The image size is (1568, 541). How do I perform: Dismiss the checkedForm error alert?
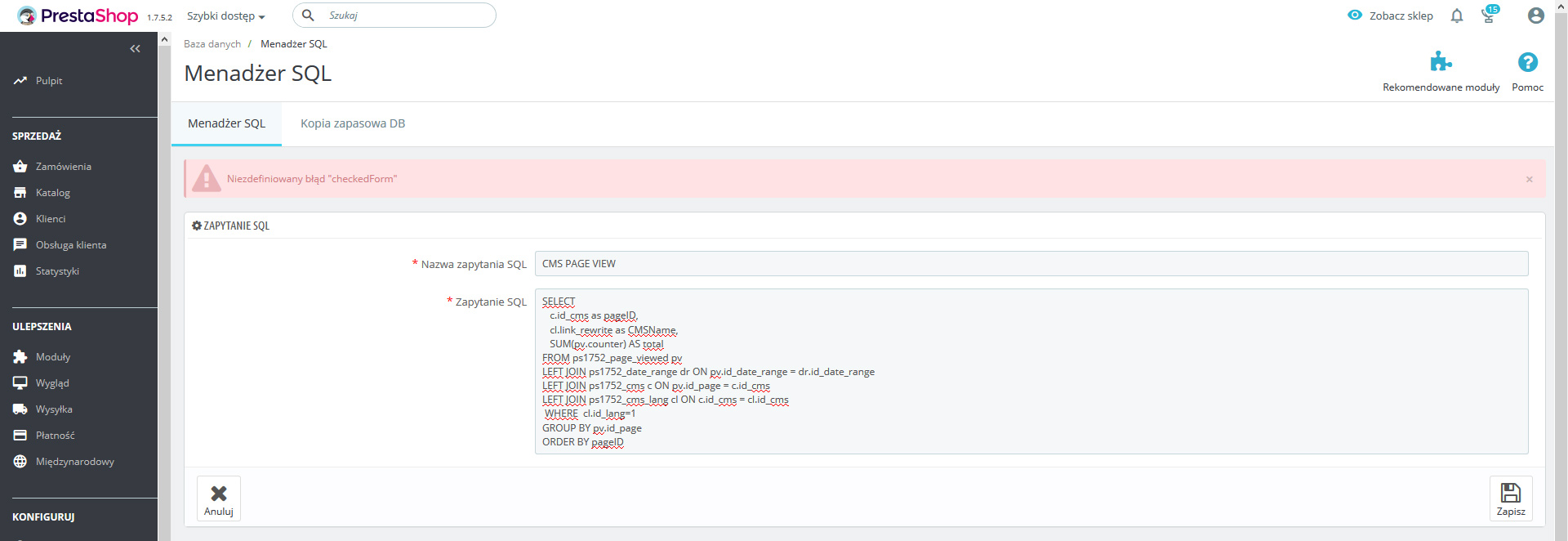(1530, 179)
